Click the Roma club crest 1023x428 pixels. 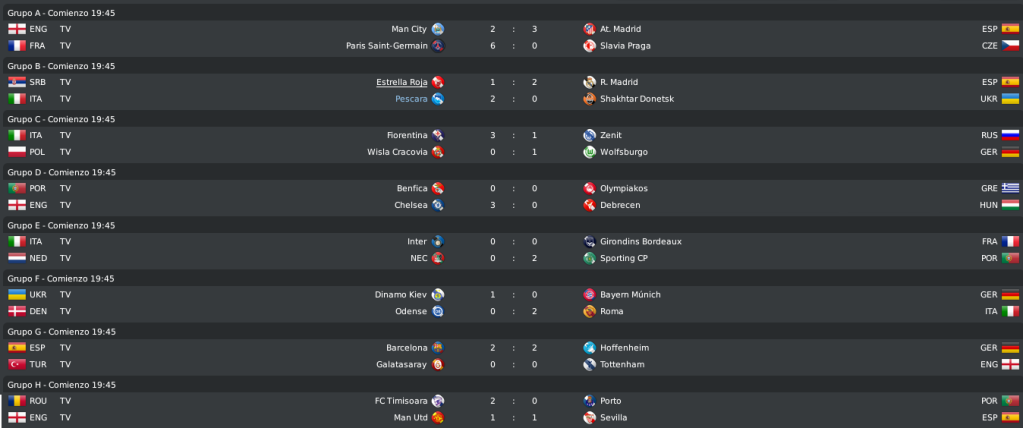(589, 311)
